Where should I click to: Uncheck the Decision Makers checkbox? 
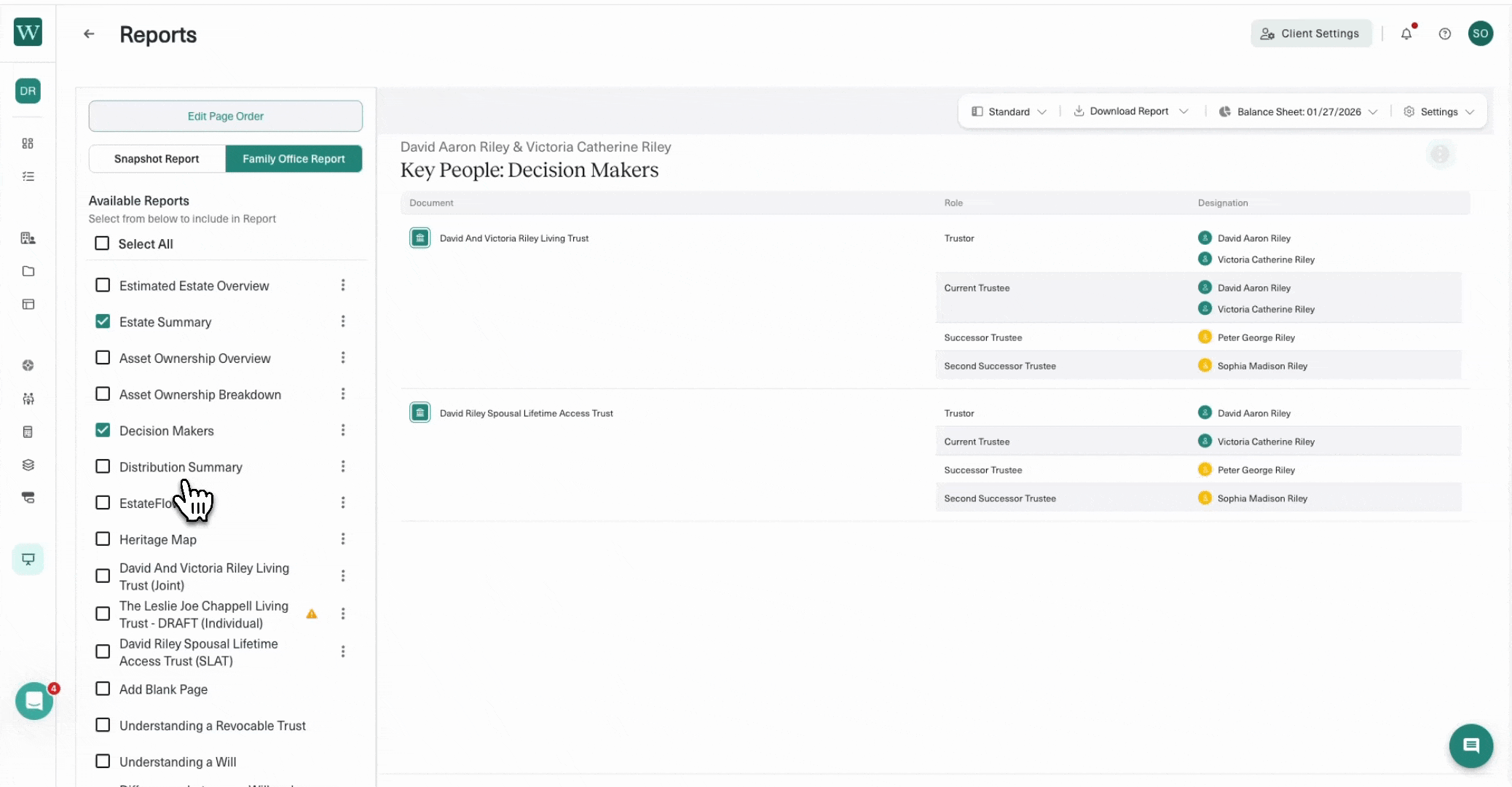(103, 430)
